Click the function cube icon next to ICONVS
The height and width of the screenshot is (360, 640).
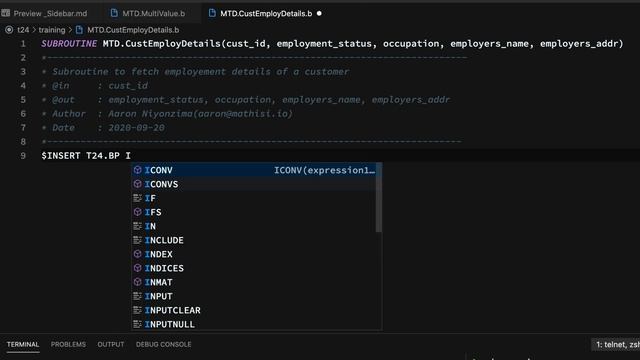(x=138, y=184)
